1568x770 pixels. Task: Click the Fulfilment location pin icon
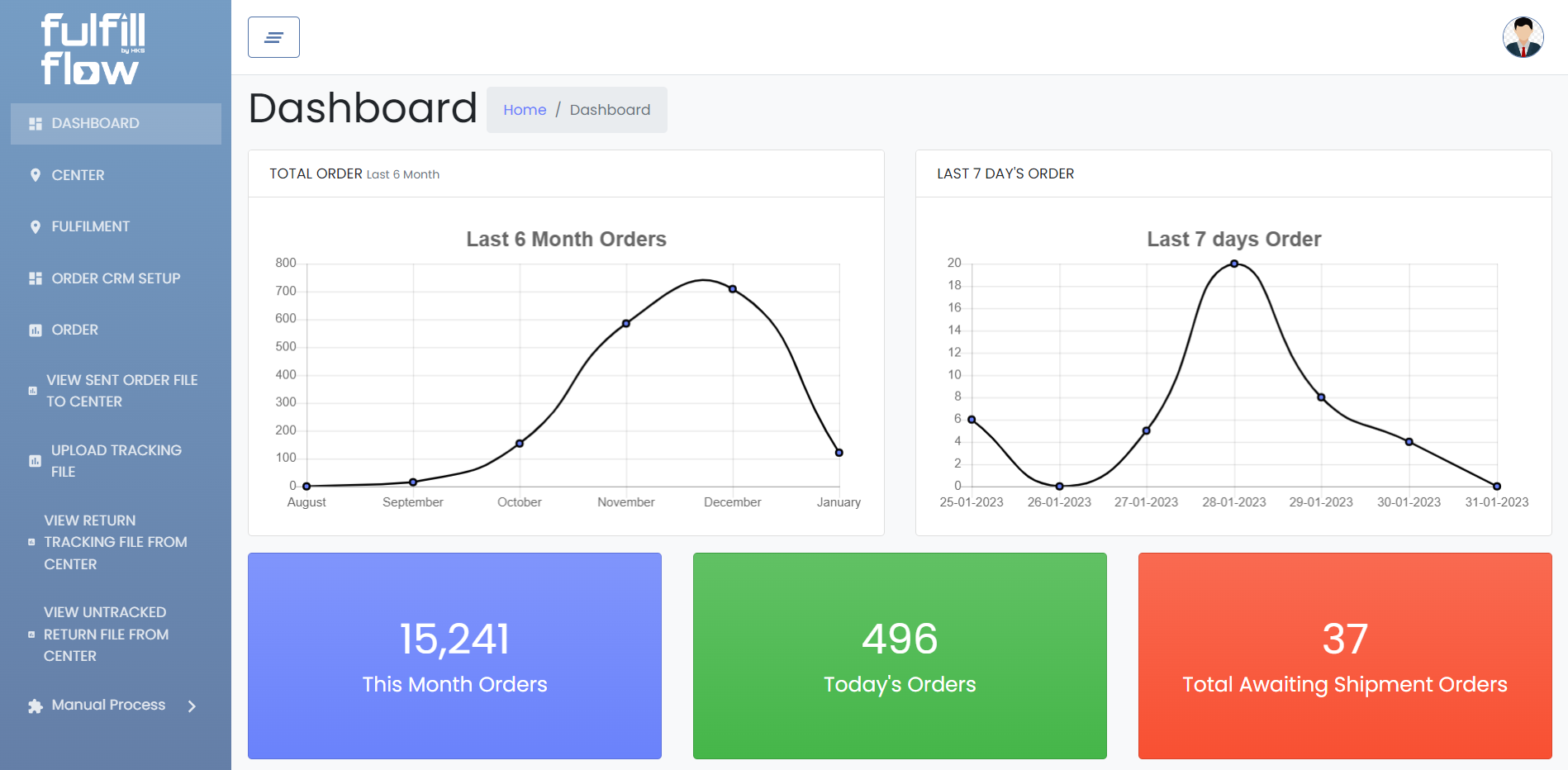[x=36, y=227]
